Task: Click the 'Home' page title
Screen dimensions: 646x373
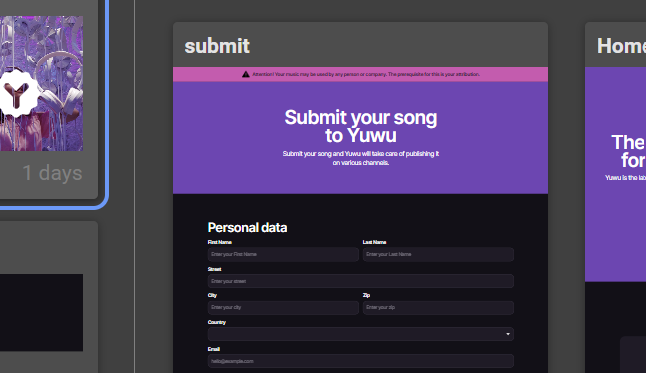Action: click(621, 46)
